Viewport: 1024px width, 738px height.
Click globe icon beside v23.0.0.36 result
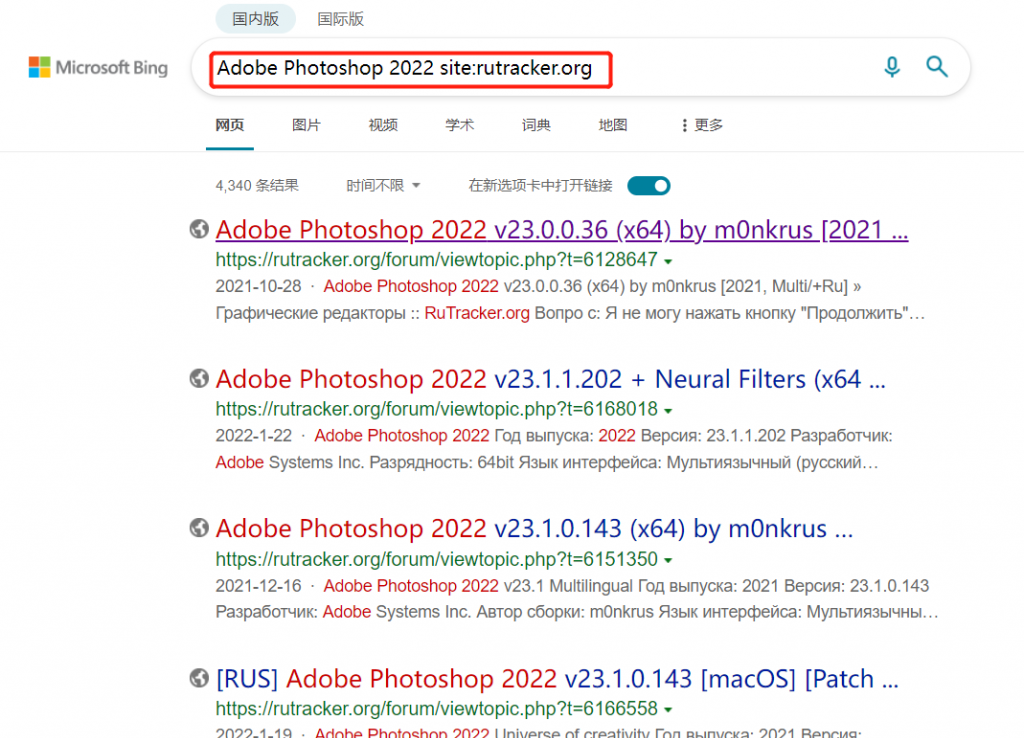(x=199, y=229)
